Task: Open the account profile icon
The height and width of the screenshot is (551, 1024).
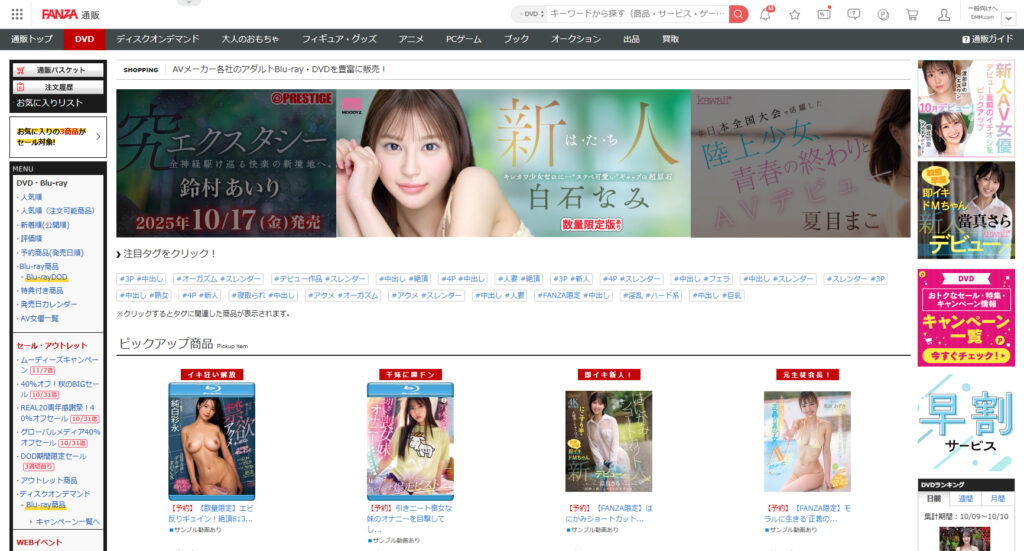Action: click(944, 14)
